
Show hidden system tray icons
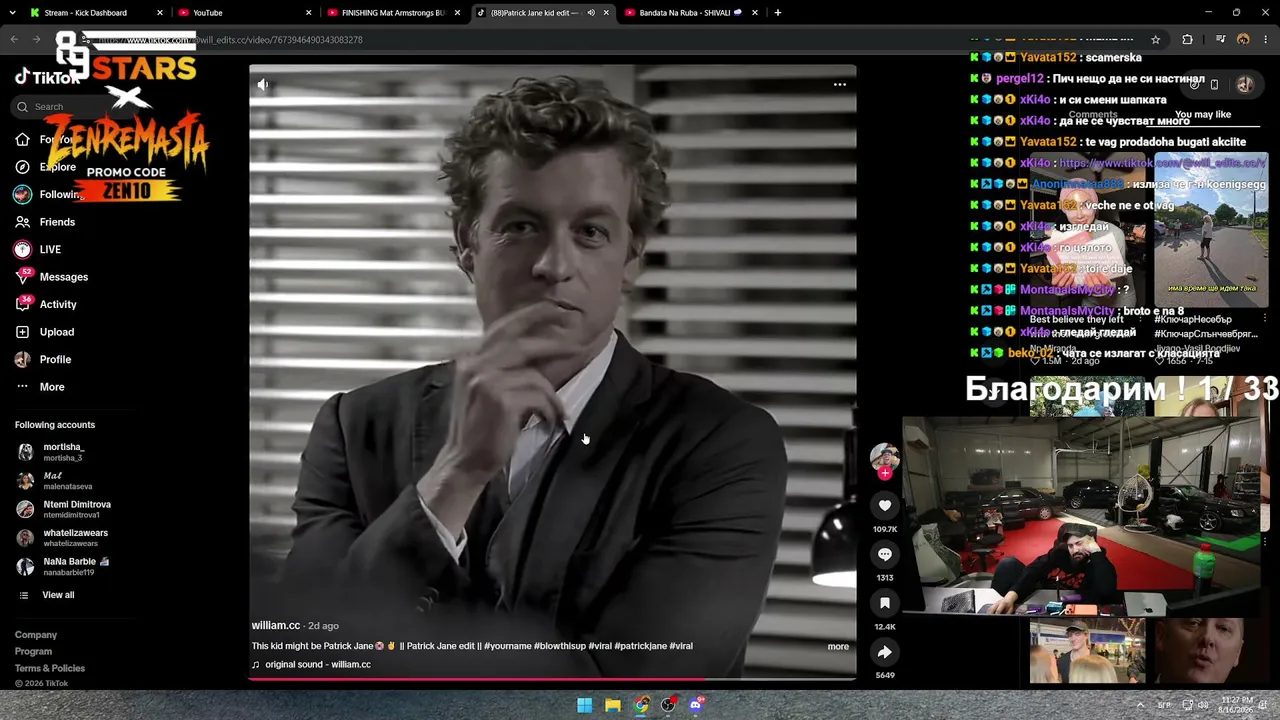(1141, 705)
